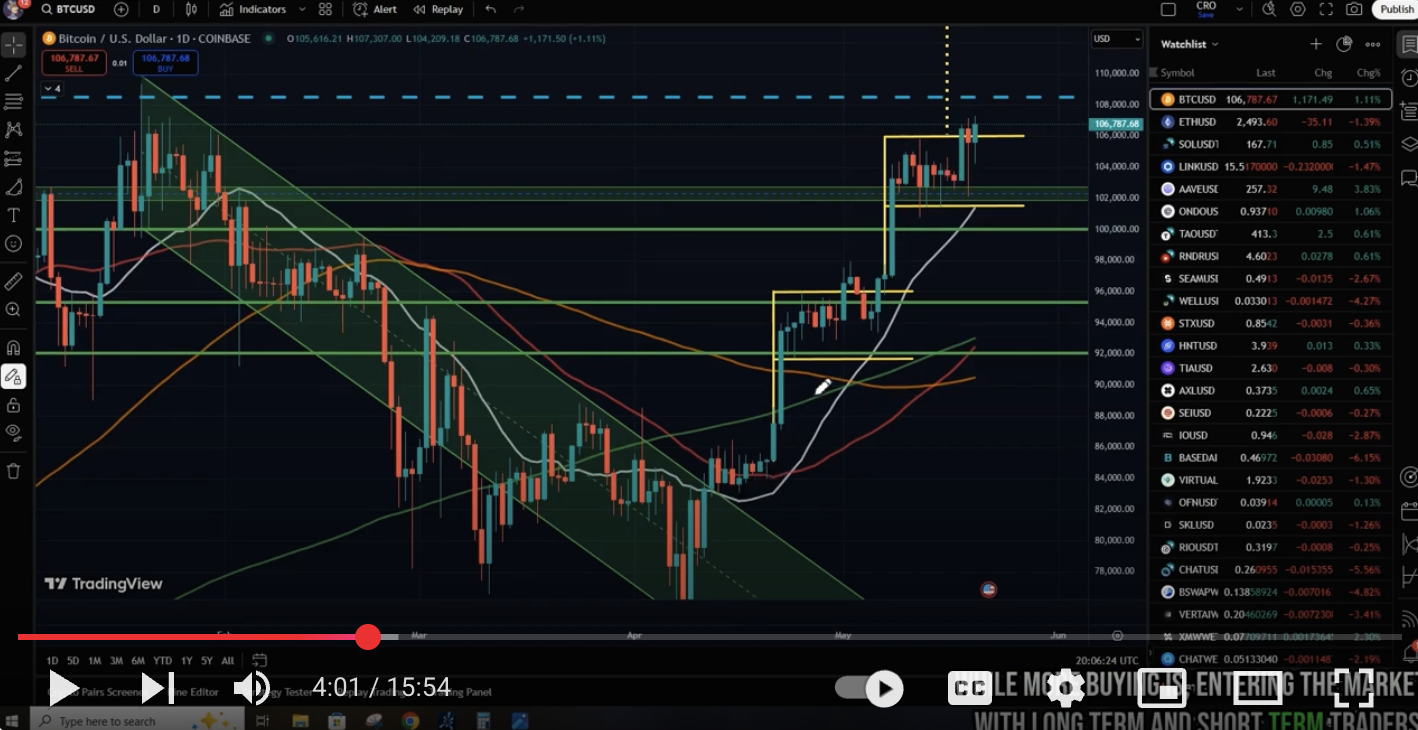This screenshot has height=730, width=1418.
Task: Open the USD currency dropdown
Action: (1116, 39)
